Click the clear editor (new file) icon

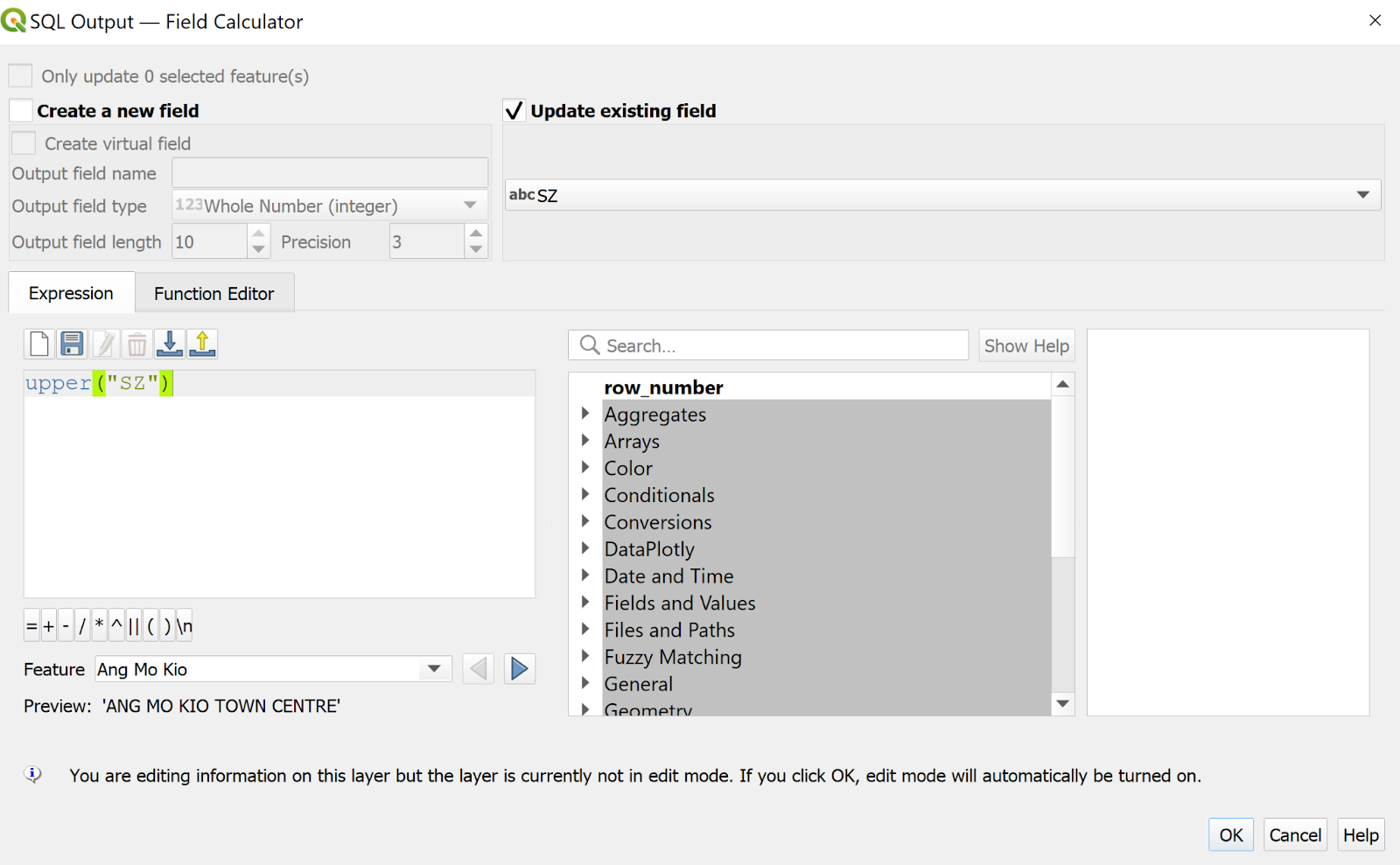click(x=39, y=345)
